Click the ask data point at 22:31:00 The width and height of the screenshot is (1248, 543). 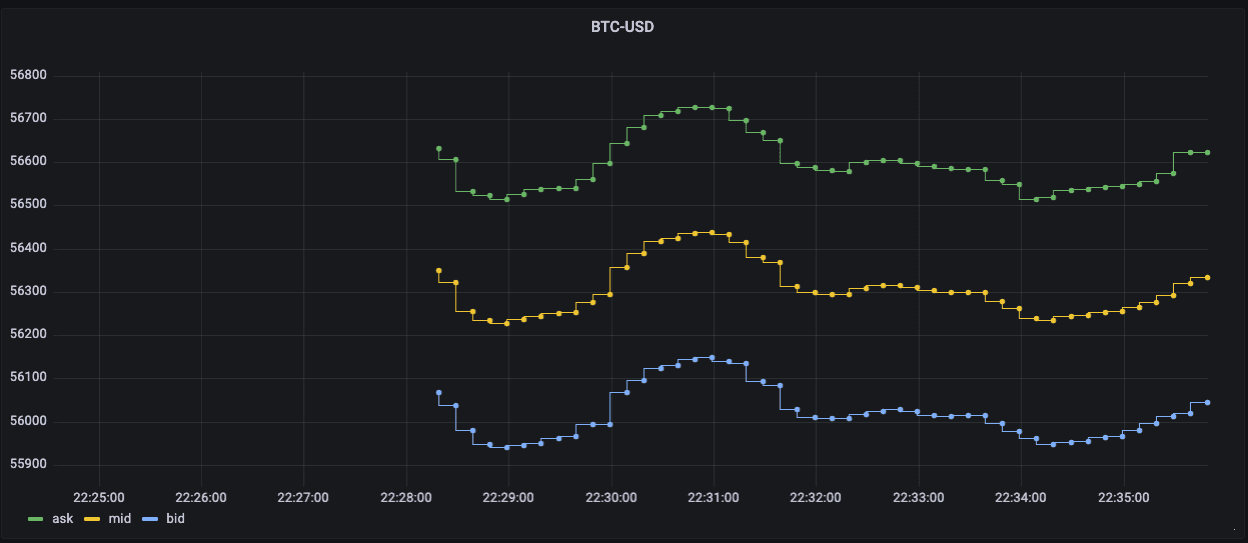[712, 107]
